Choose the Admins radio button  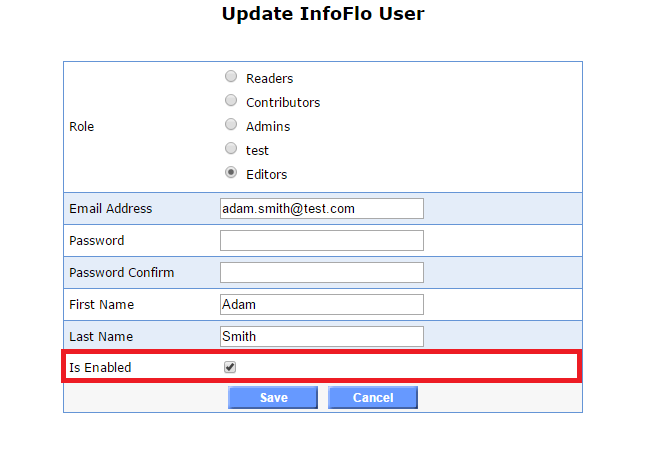(x=231, y=125)
